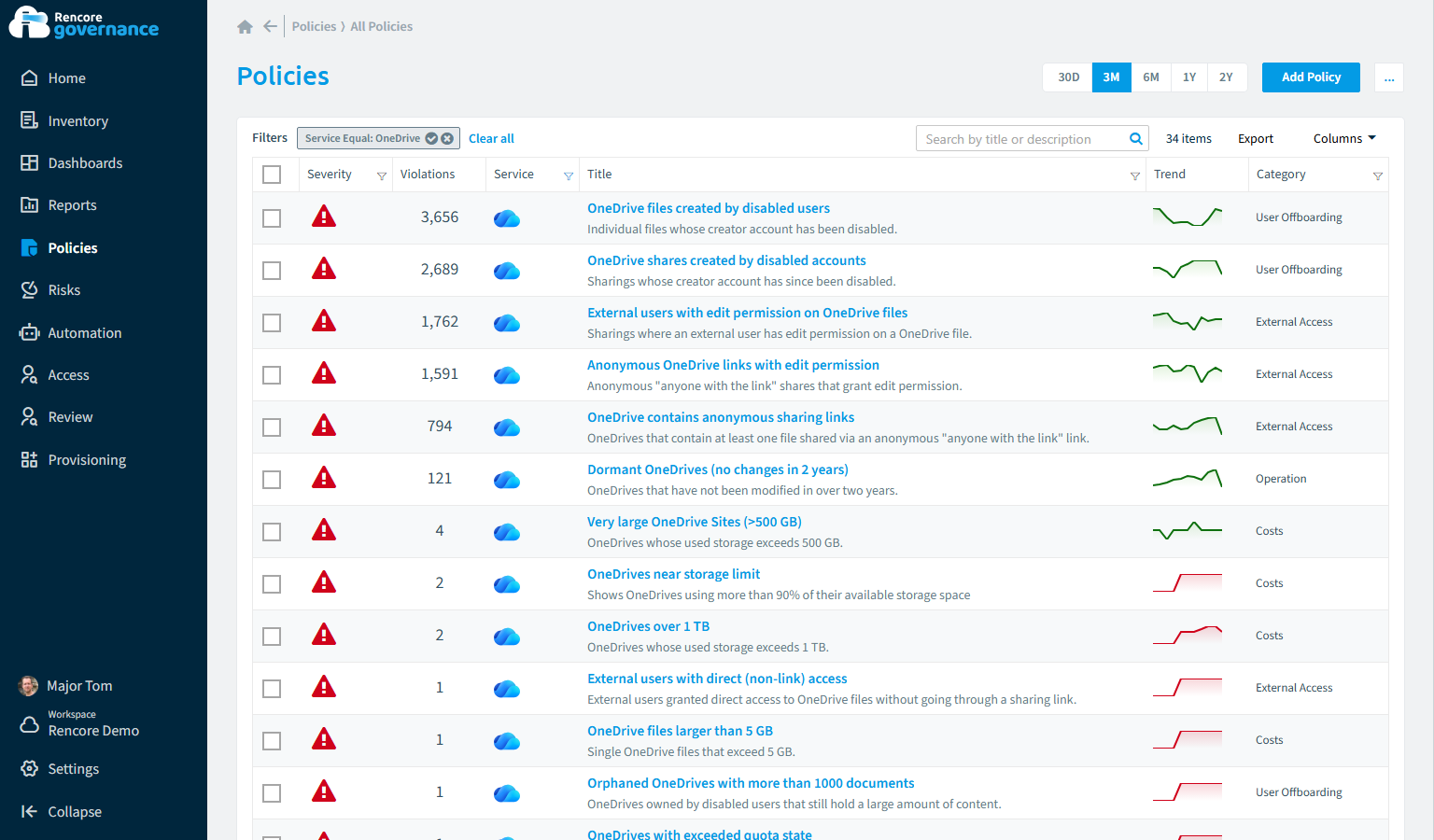Click trend sparkline for OneDrives near storage limit

click(1188, 583)
